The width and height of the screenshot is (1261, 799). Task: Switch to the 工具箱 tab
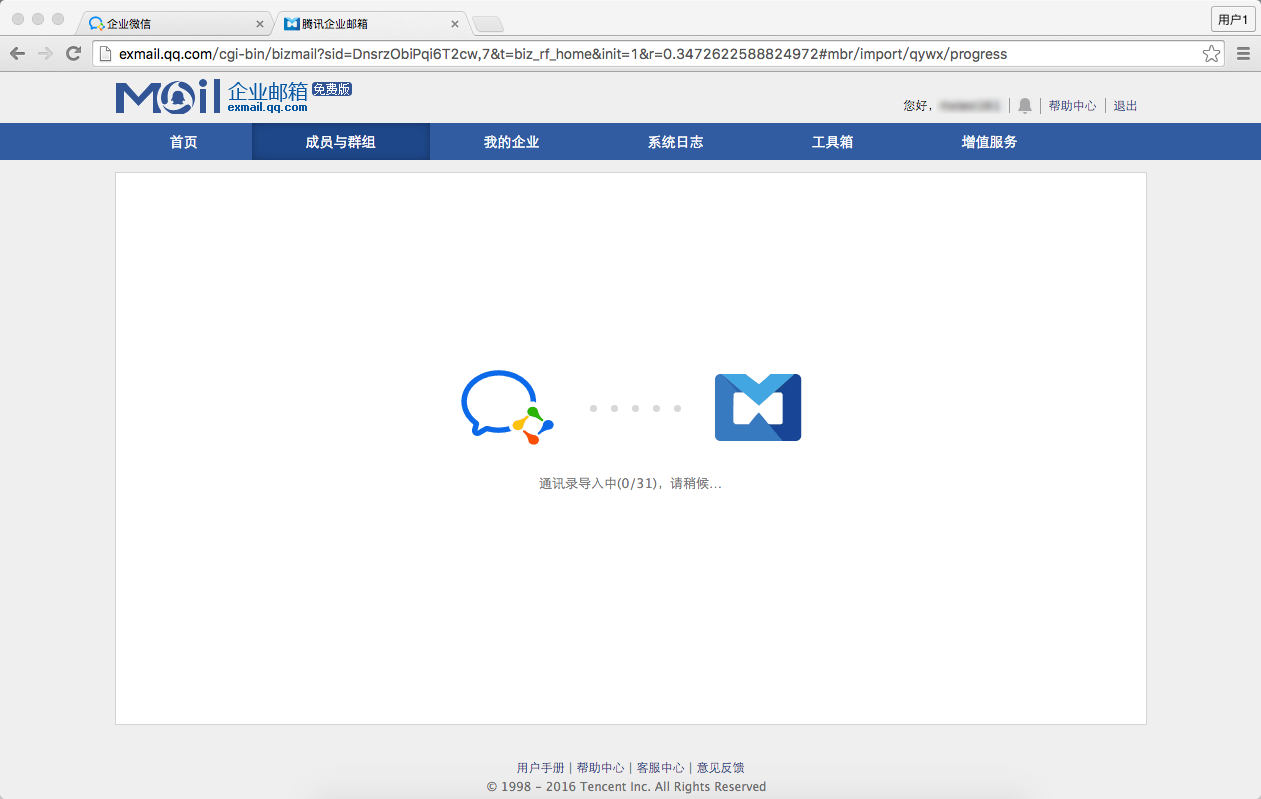[x=832, y=142]
